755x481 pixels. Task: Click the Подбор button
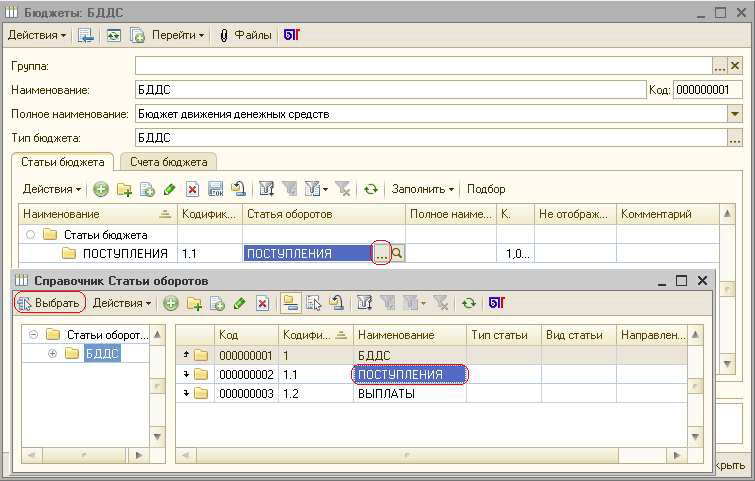486,189
